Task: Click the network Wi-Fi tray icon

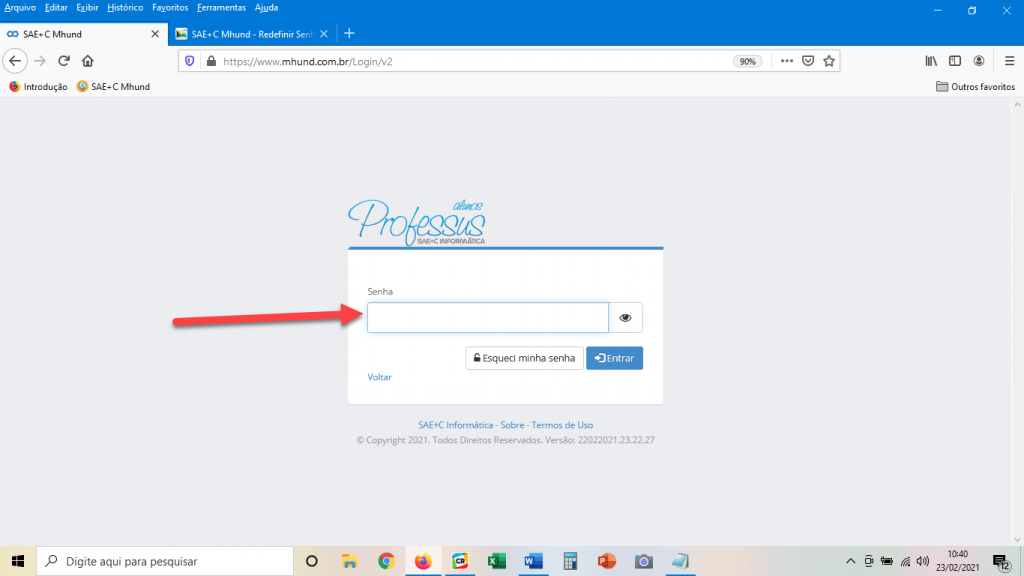Action: (x=905, y=561)
